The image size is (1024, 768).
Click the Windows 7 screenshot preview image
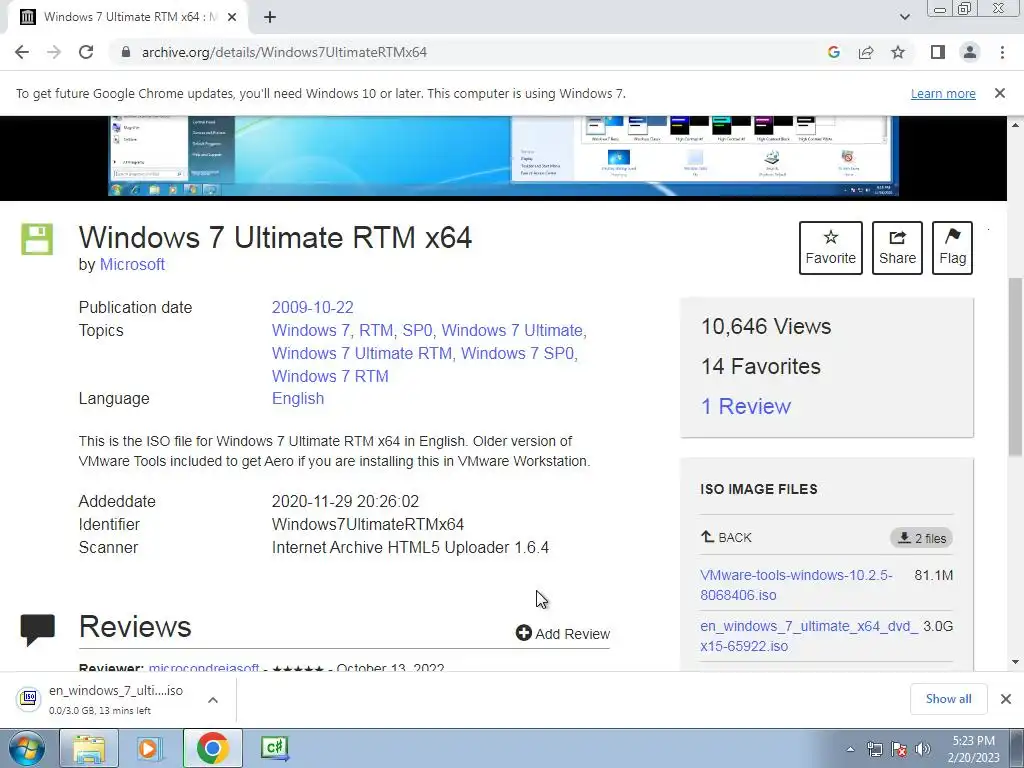click(x=504, y=156)
